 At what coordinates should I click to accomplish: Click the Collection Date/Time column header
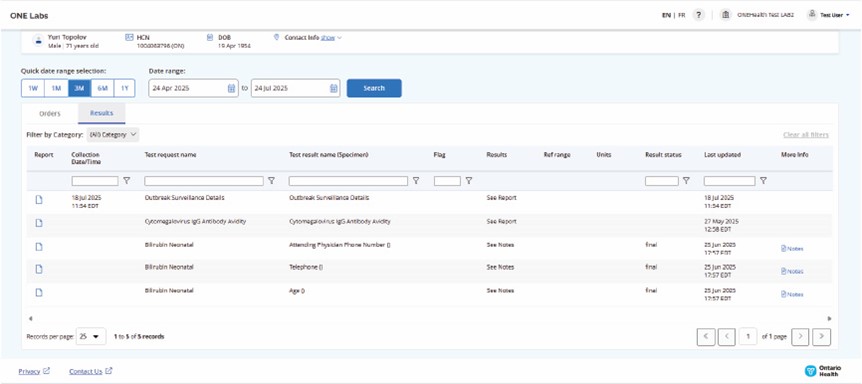pyautogui.click(x=86, y=158)
